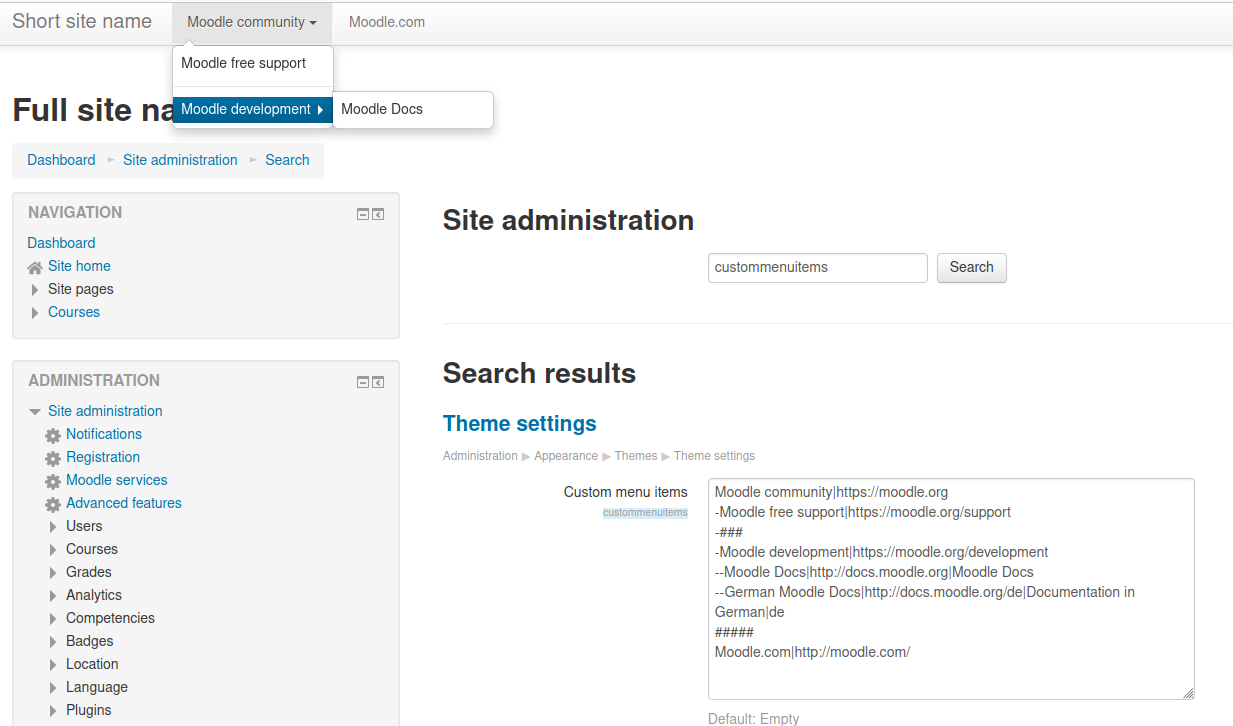Select Users in the administration tree
This screenshot has height=726, width=1233.
tap(84, 526)
